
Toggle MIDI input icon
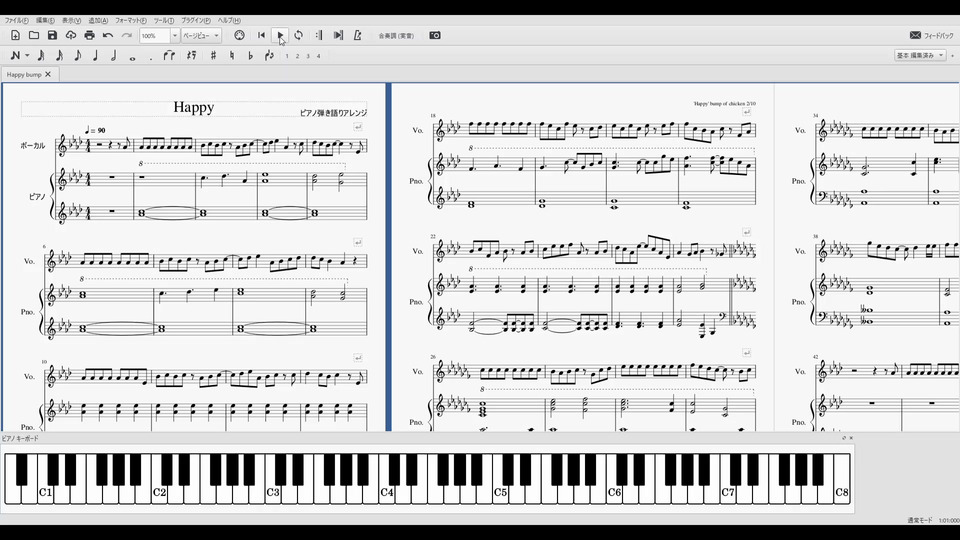(239, 36)
